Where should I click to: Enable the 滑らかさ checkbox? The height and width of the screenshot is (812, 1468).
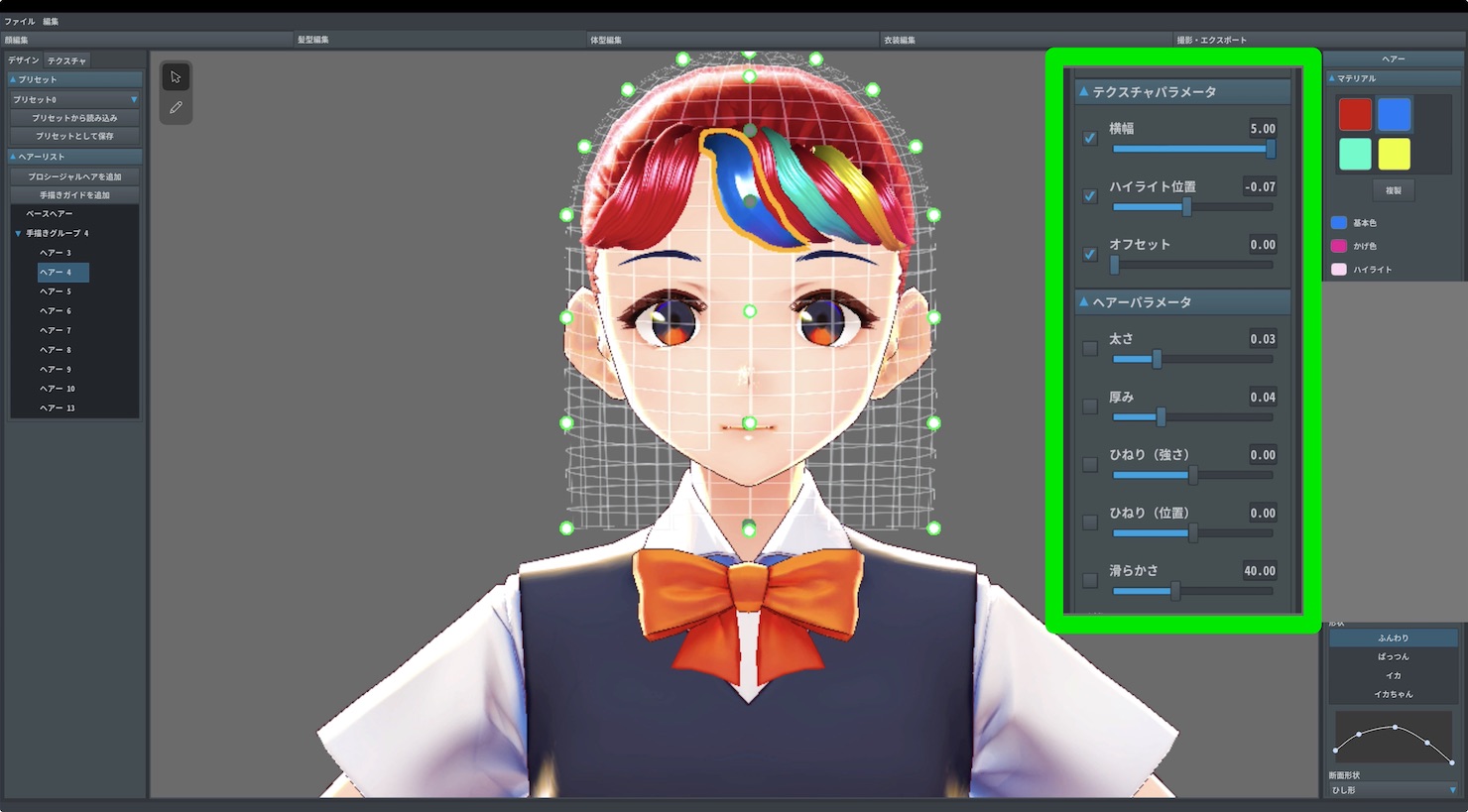click(x=1090, y=580)
